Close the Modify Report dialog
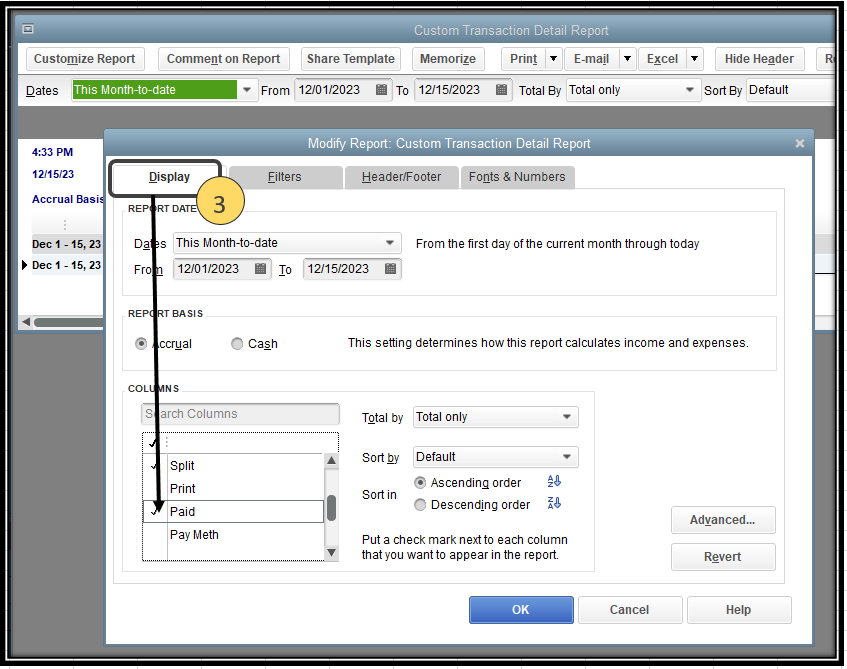The height and width of the screenshot is (669, 847). [799, 143]
